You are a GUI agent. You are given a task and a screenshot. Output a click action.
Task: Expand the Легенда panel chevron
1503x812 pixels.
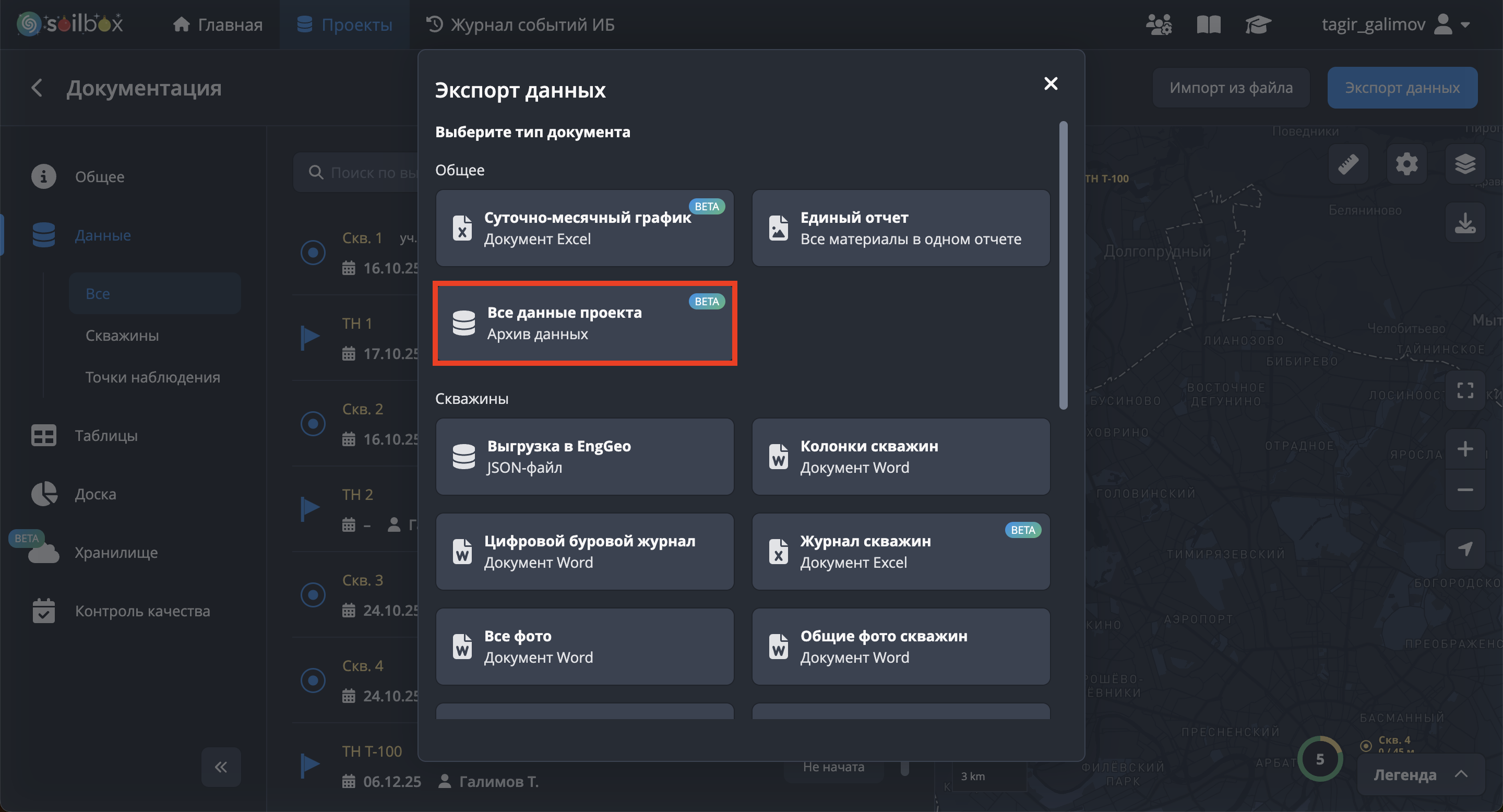1461,774
